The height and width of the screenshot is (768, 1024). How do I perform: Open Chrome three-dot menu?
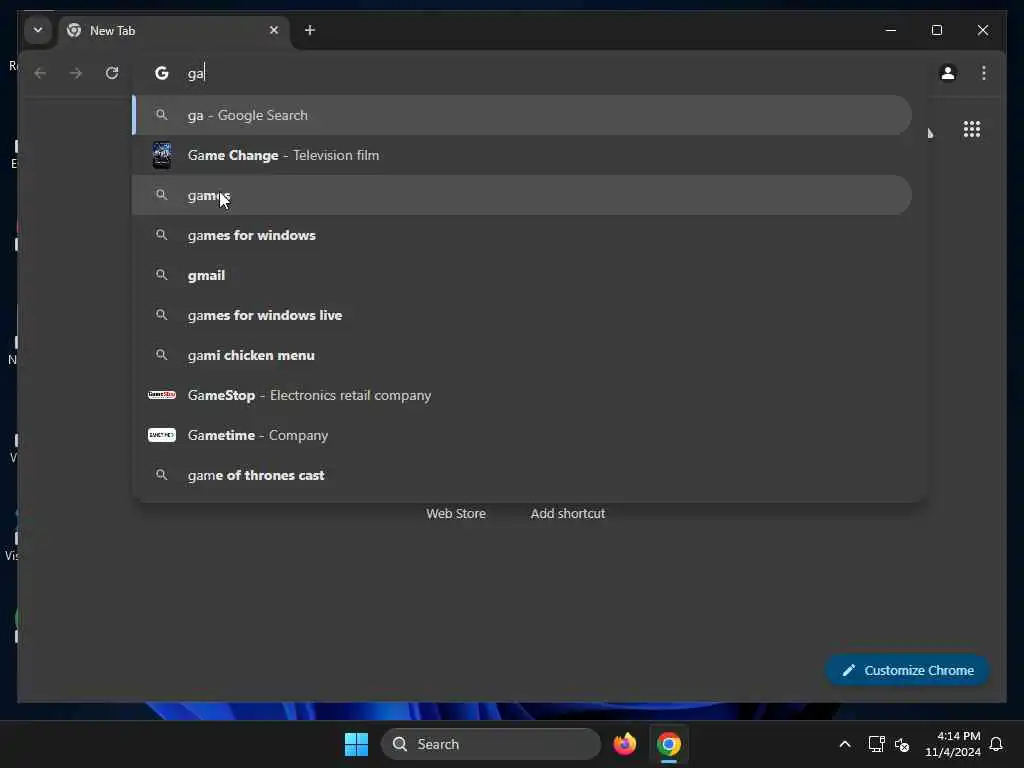[984, 73]
